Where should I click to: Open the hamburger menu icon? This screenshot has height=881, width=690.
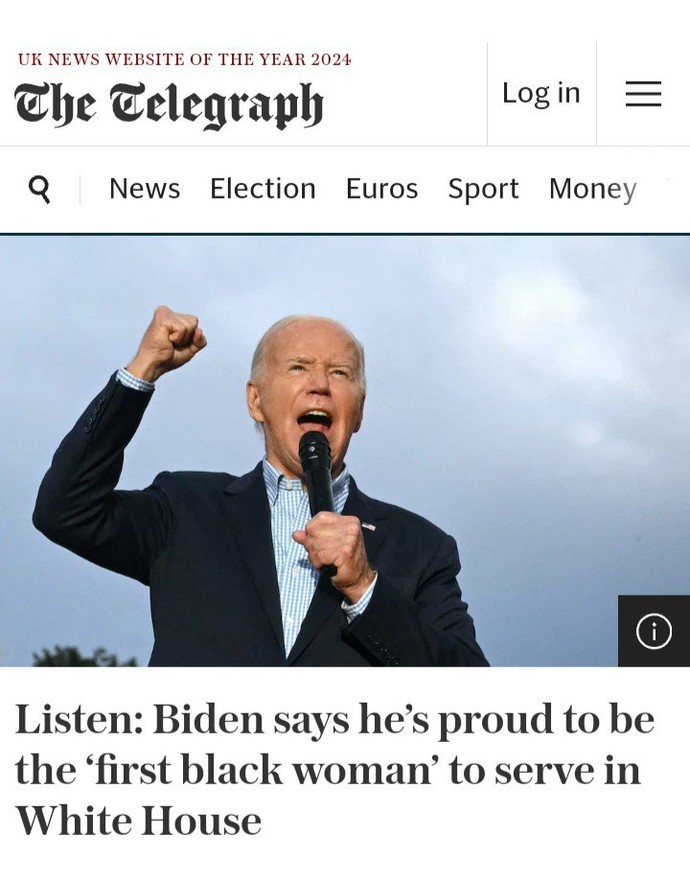(643, 93)
